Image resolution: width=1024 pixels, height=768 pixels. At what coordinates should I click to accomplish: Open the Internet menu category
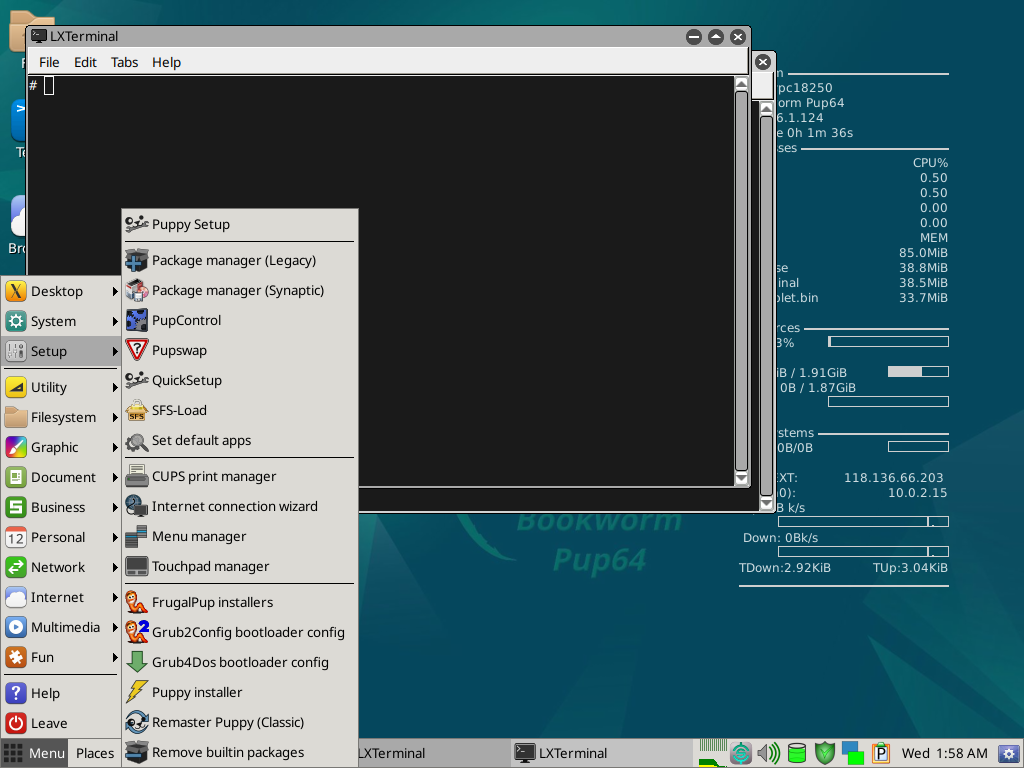pyautogui.click(x=61, y=598)
